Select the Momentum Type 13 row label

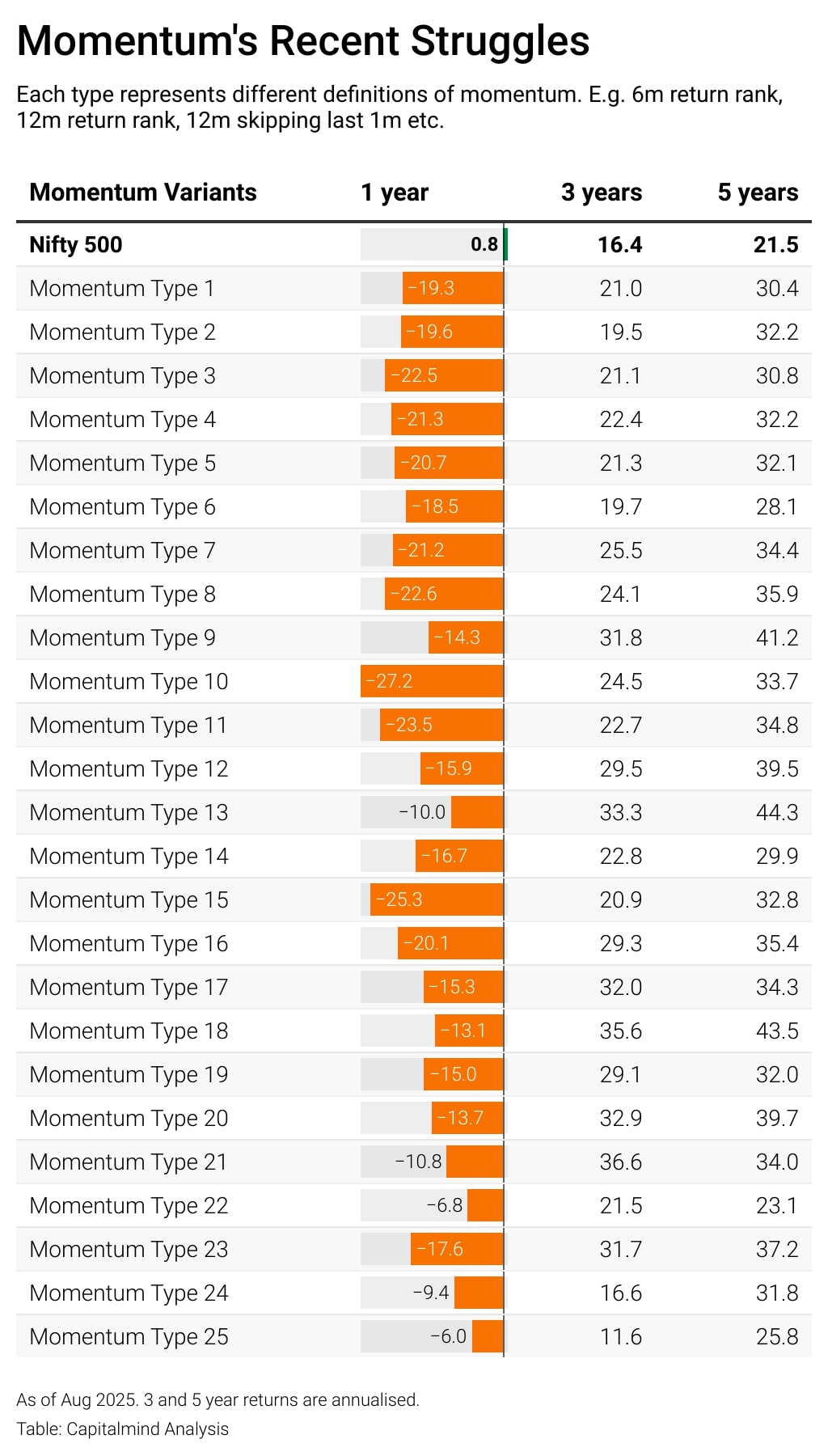tap(129, 813)
